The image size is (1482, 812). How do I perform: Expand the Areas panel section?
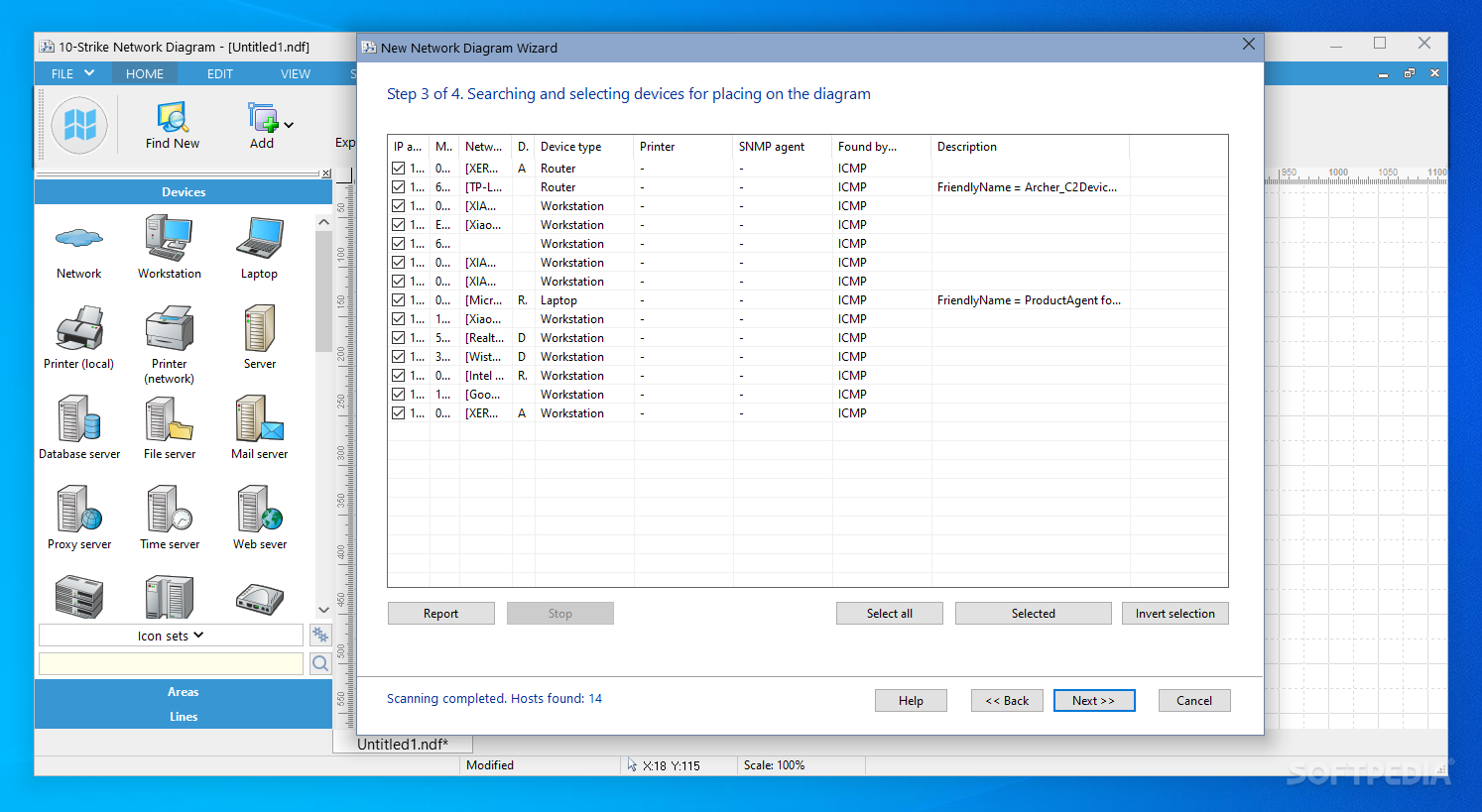coord(184,692)
